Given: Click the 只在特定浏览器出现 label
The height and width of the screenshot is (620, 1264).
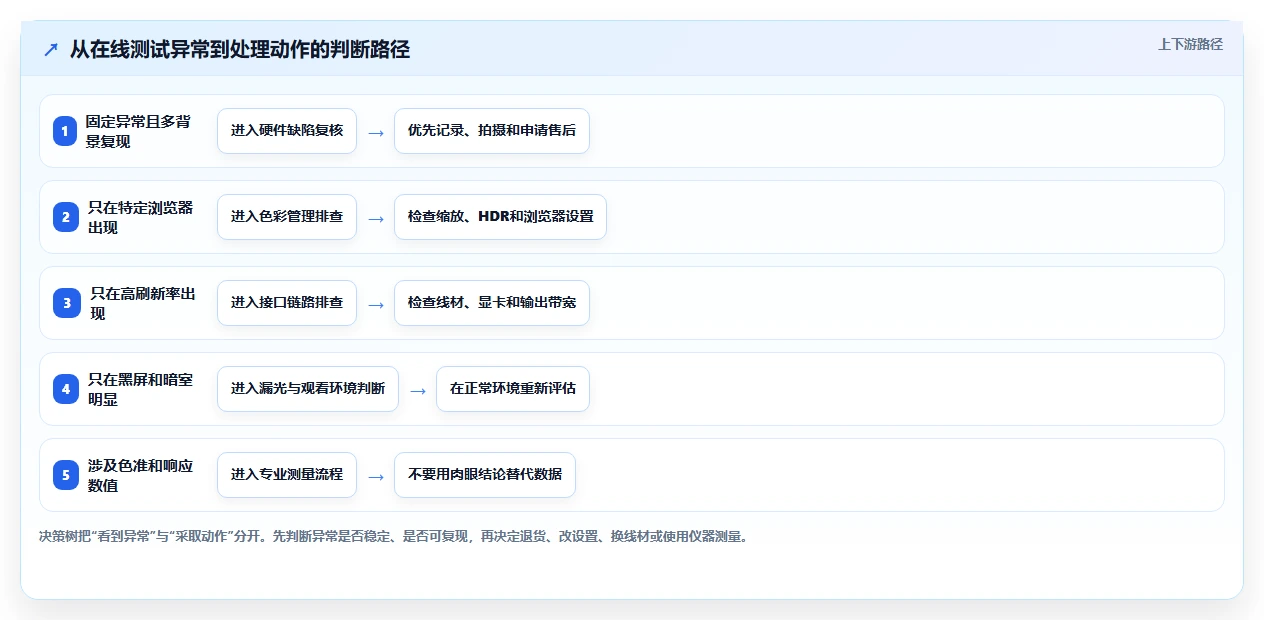Looking at the screenshot, I should (141, 217).
